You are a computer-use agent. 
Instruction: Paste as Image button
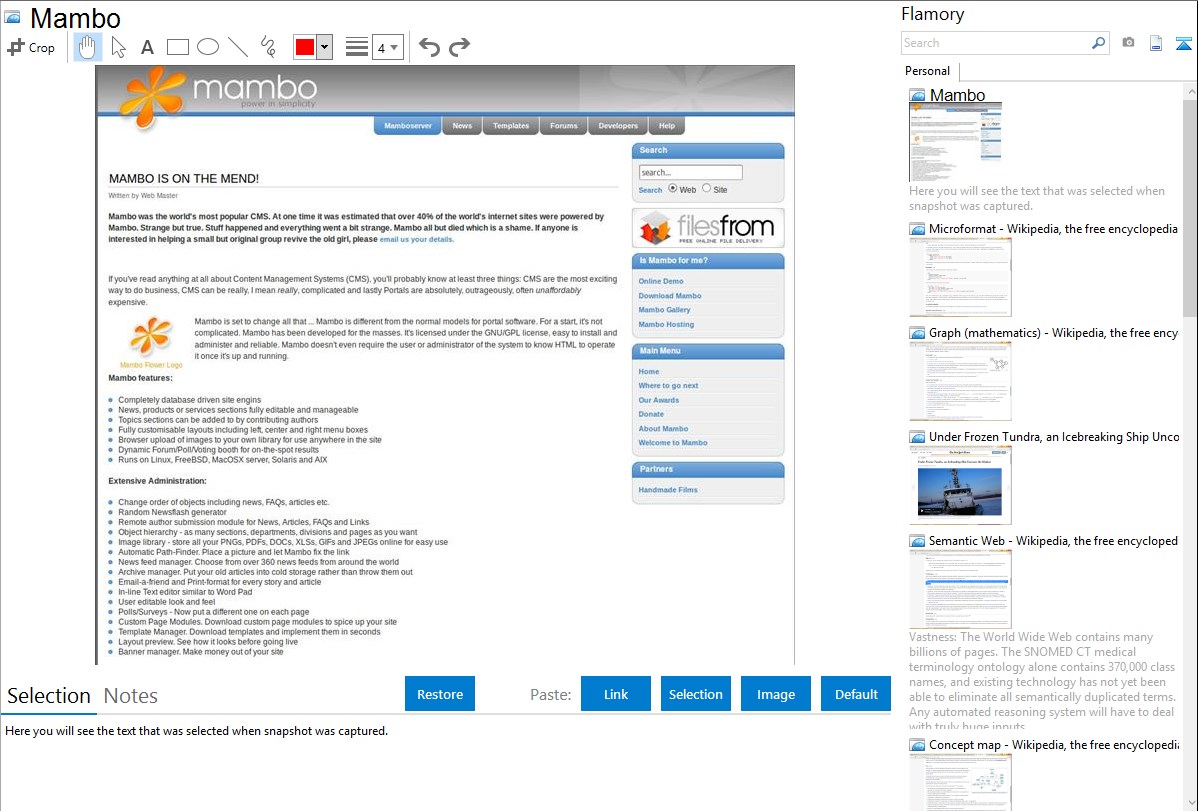(x=775, y=694)
